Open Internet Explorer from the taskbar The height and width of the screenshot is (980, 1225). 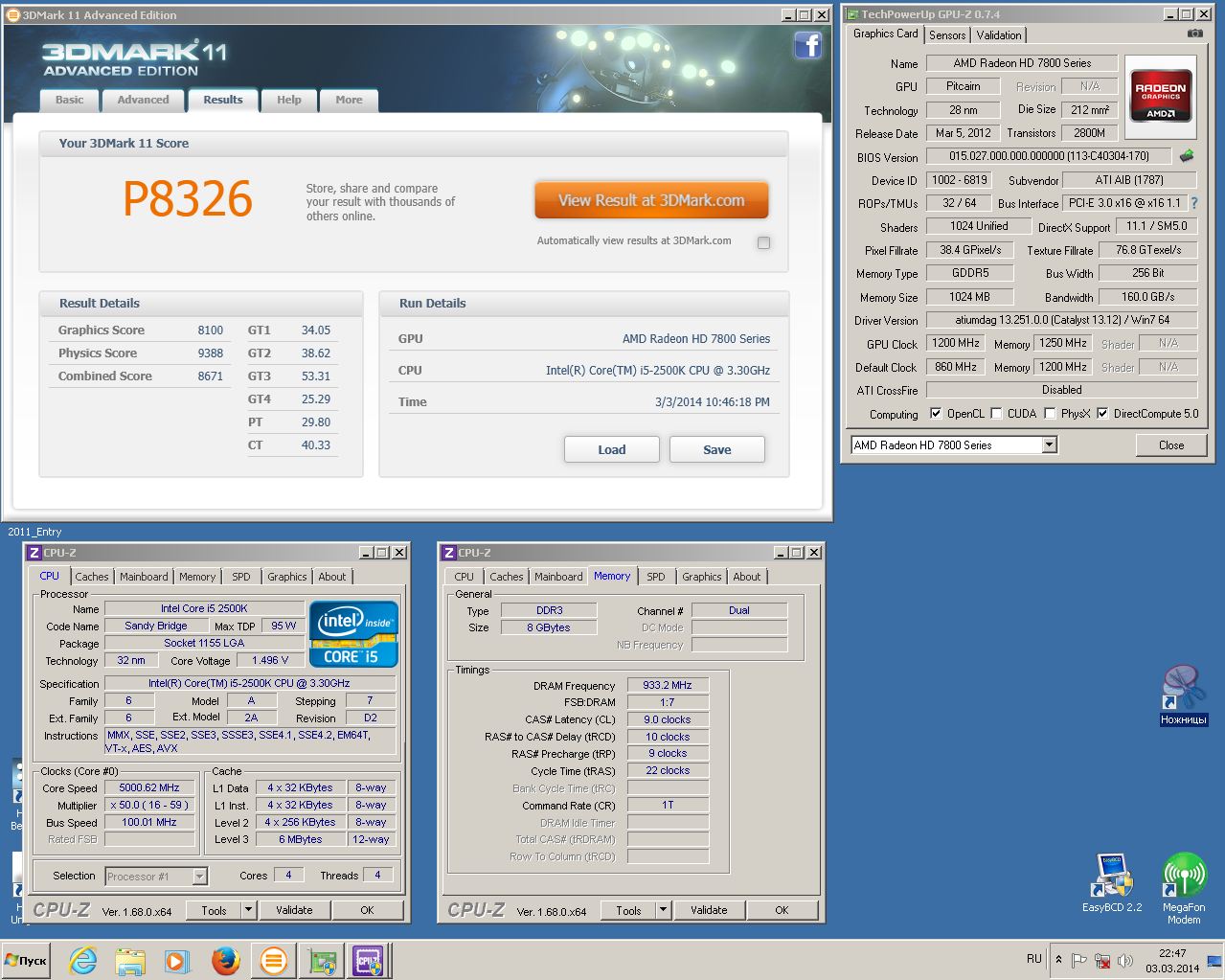pyautogui.click(x=83, y=960)
